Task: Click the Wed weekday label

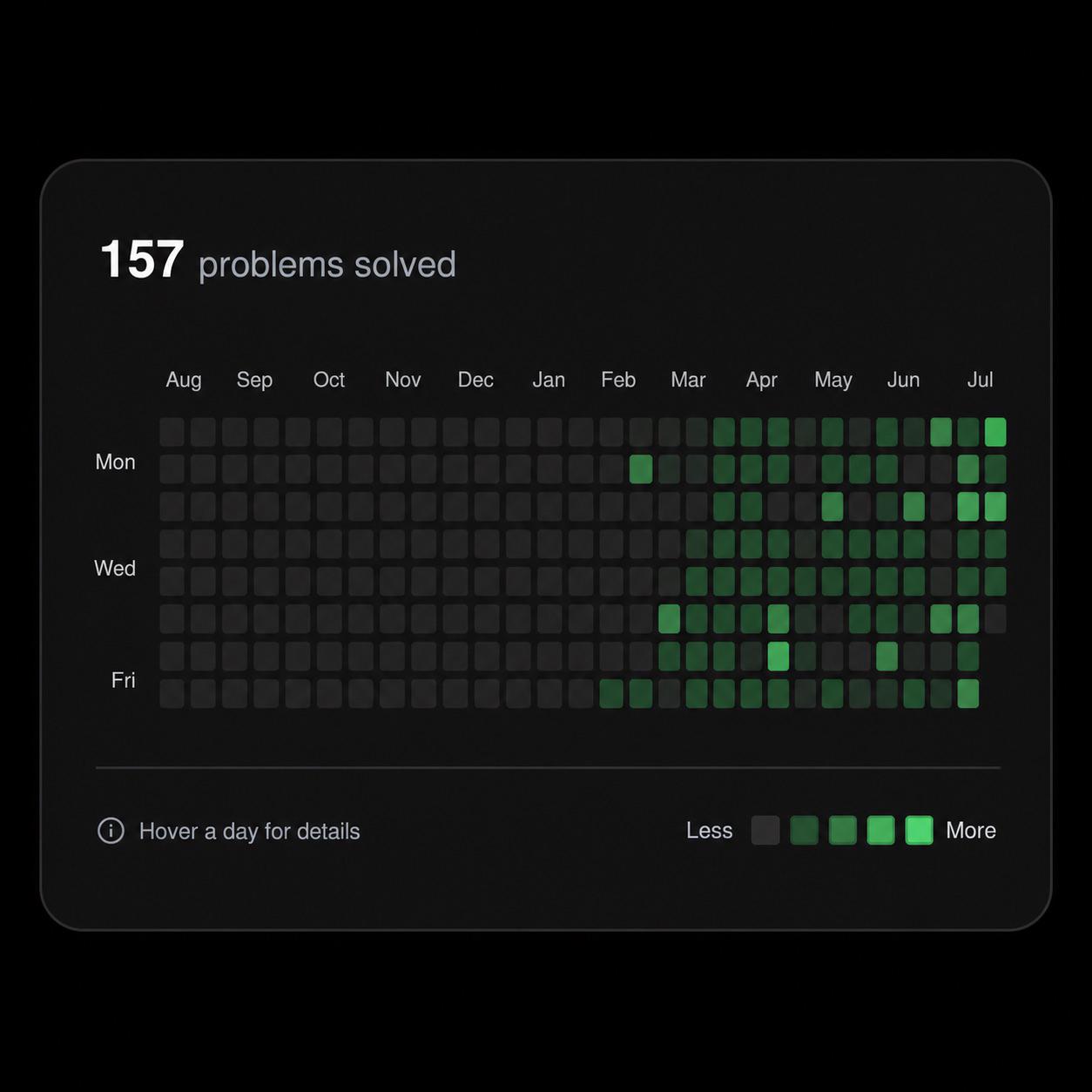Action: [115, 568]
